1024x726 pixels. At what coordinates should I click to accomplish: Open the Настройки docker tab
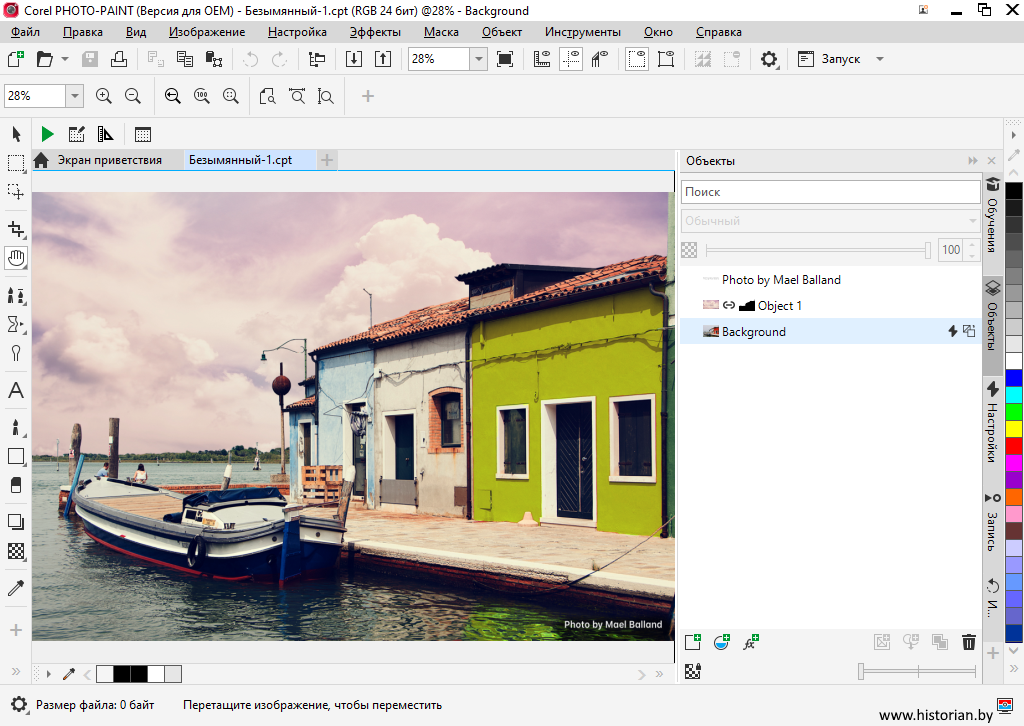click(x=993, y=423)
